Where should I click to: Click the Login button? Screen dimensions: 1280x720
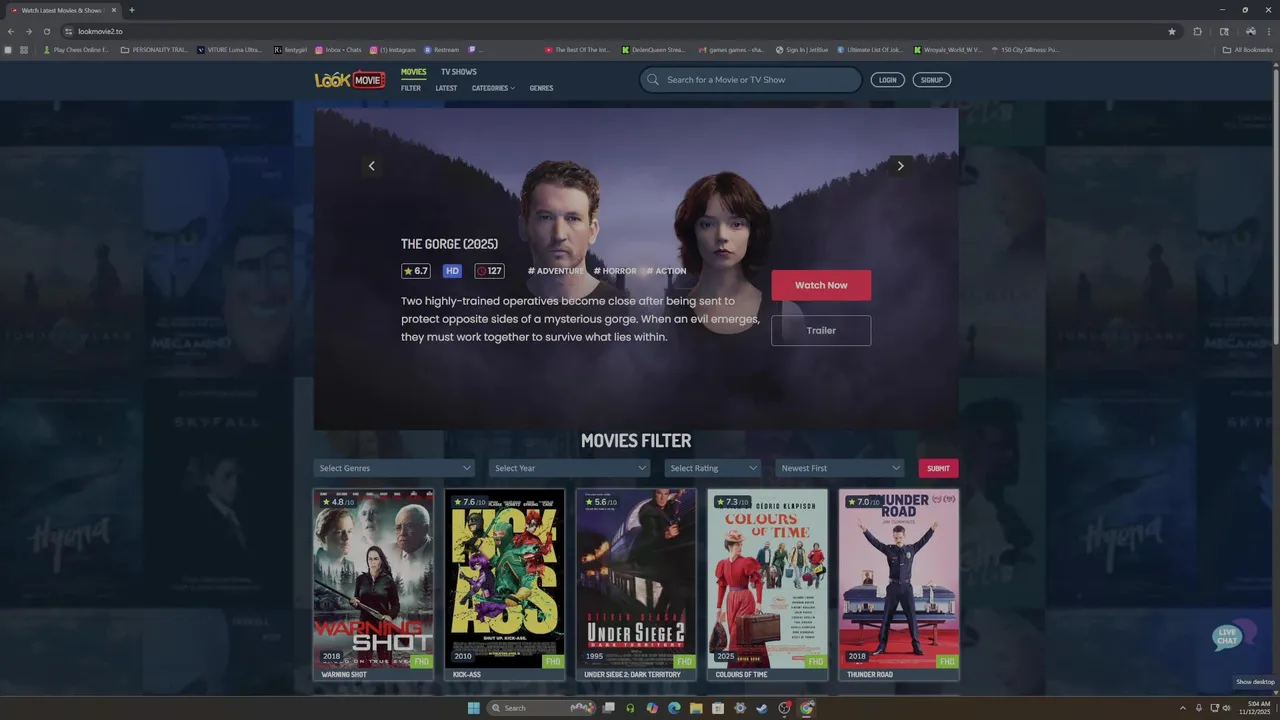(887, 80)
